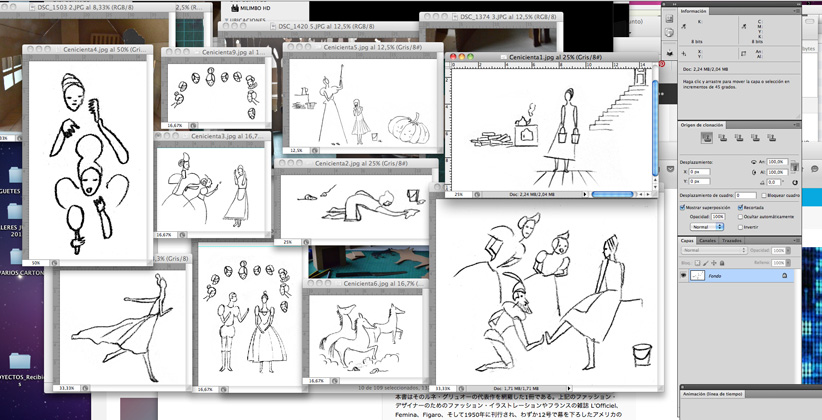Open overlay blend mode Normal dropdown
The height and width of the screenshot is (420, 822).
(707, 227)
